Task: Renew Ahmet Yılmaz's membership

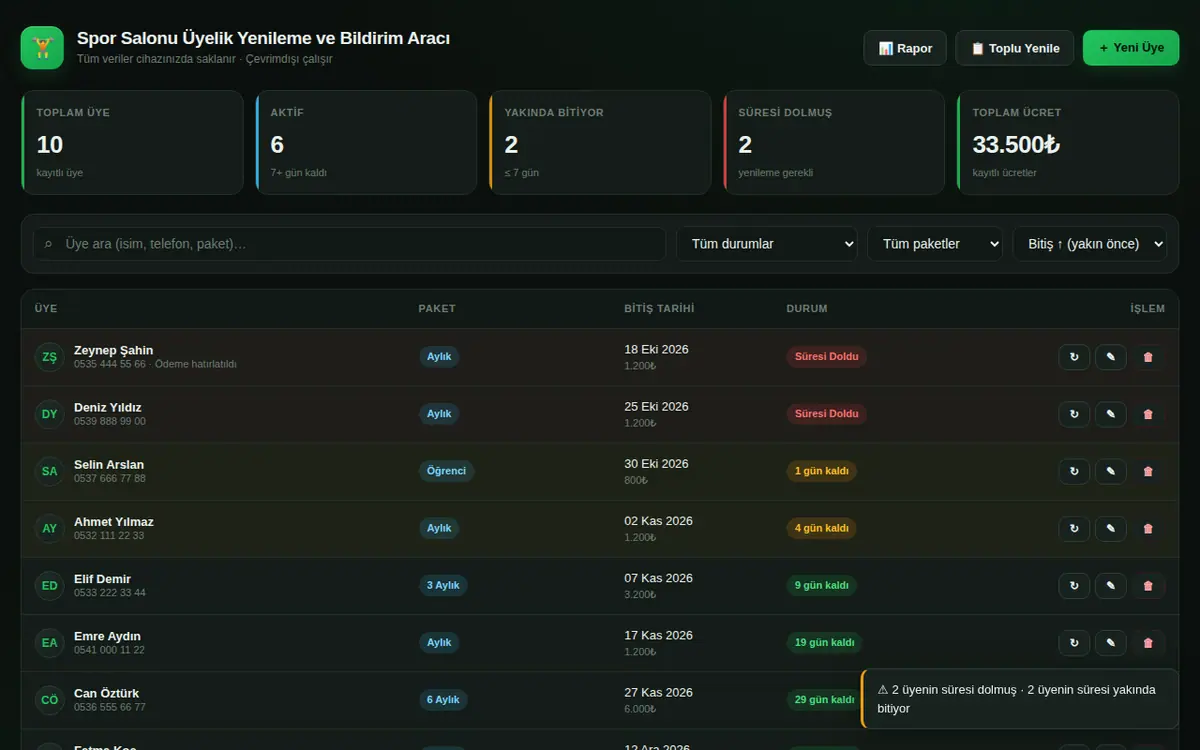Action: point(1074,528)
